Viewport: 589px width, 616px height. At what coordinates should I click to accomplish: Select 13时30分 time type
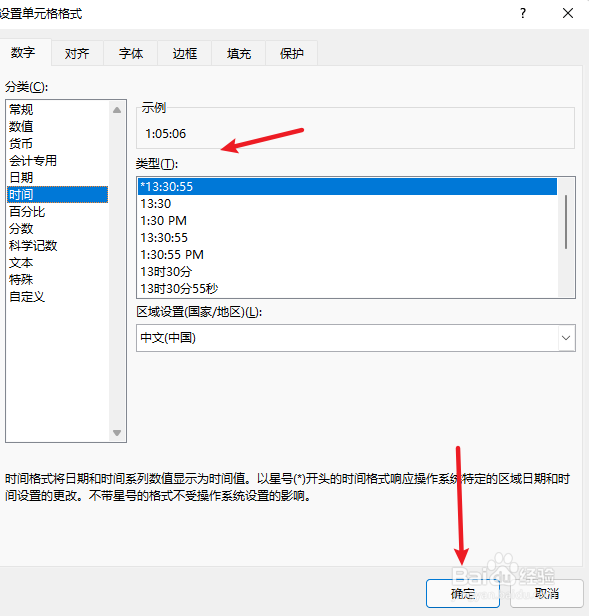coord(347,271)
